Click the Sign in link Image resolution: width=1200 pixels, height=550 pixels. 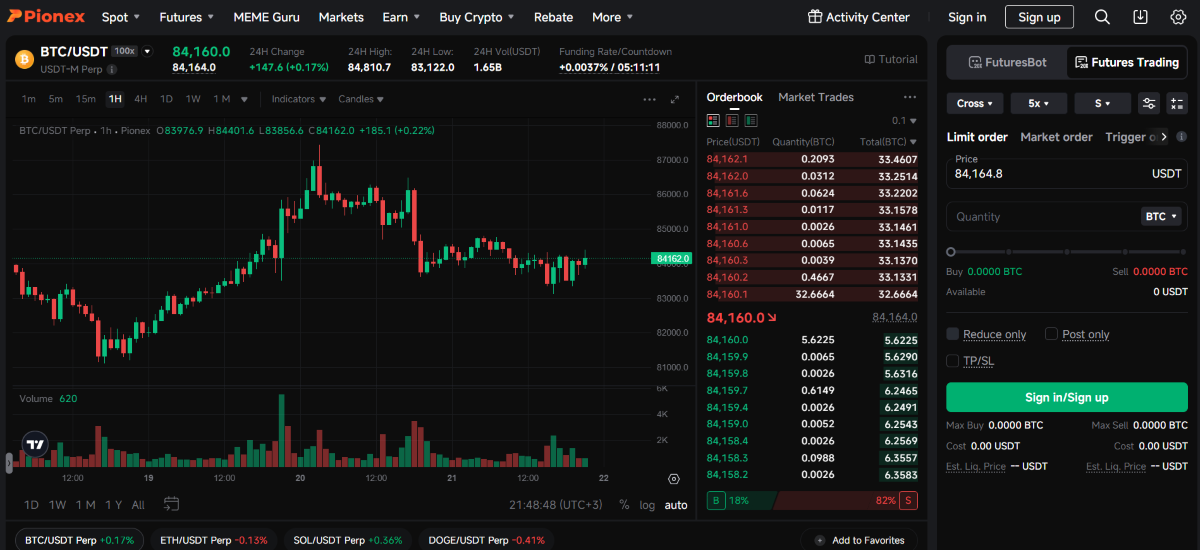(967, 17)
